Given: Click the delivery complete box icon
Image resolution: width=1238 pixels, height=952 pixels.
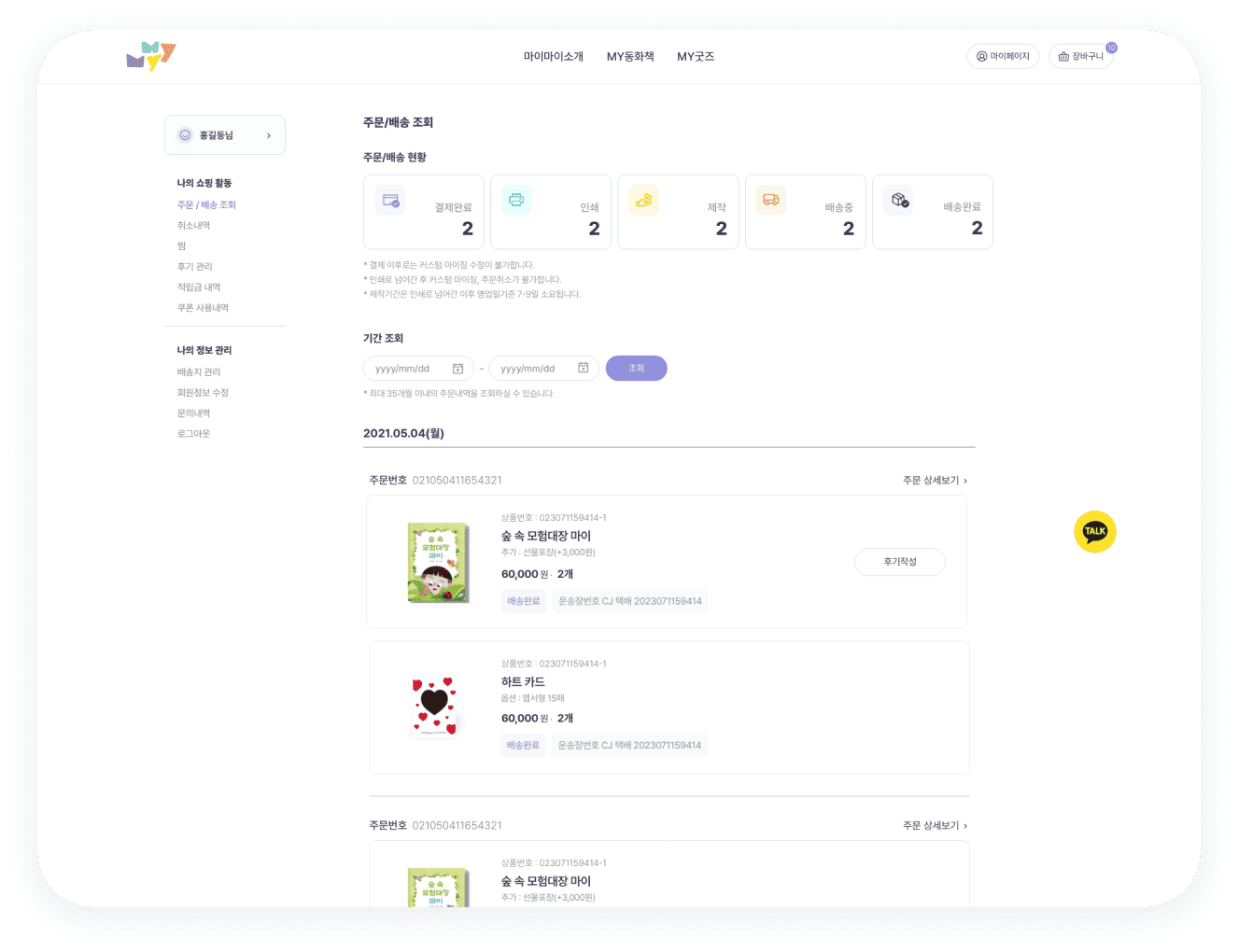Looking at the screenshot, I should coord(898,200).
